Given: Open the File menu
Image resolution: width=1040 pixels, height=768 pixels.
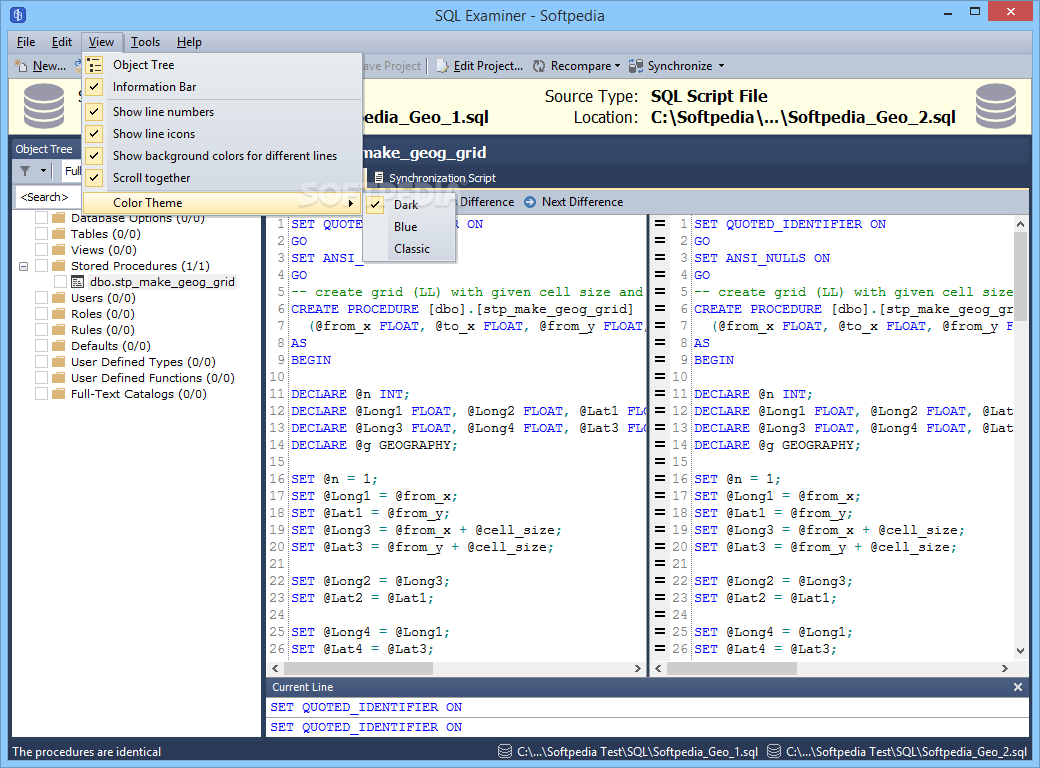Looking at the screenshot, I should pos(26,42).
